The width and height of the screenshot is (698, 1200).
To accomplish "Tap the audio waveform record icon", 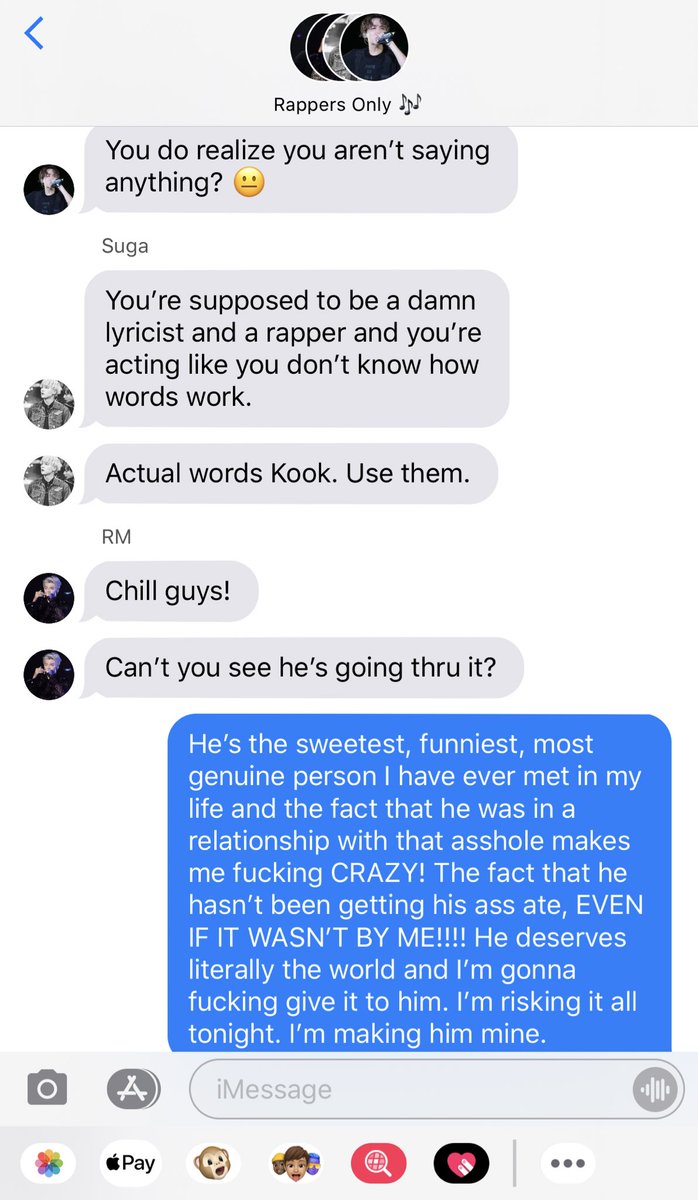I will [x=655, y=1089].
